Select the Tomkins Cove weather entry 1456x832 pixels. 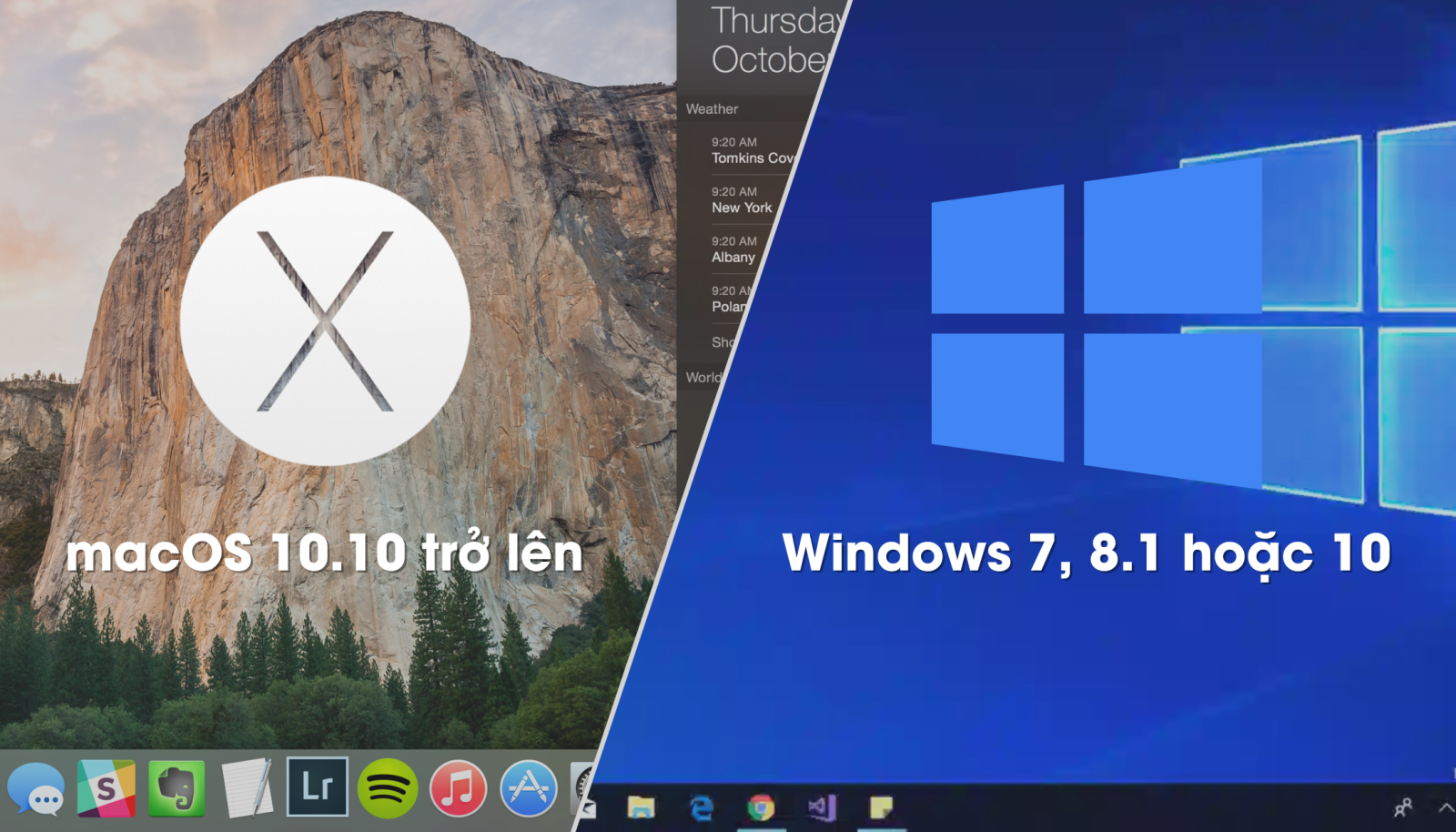tap(753, 150)
